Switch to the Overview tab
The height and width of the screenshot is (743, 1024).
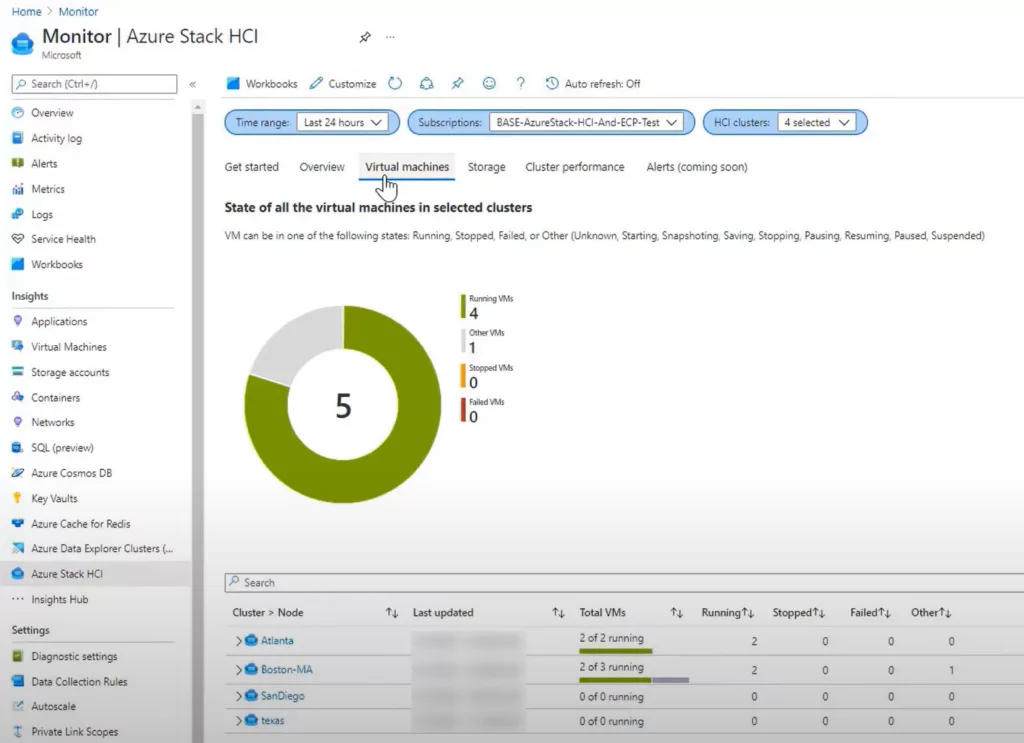coord(322,167)
